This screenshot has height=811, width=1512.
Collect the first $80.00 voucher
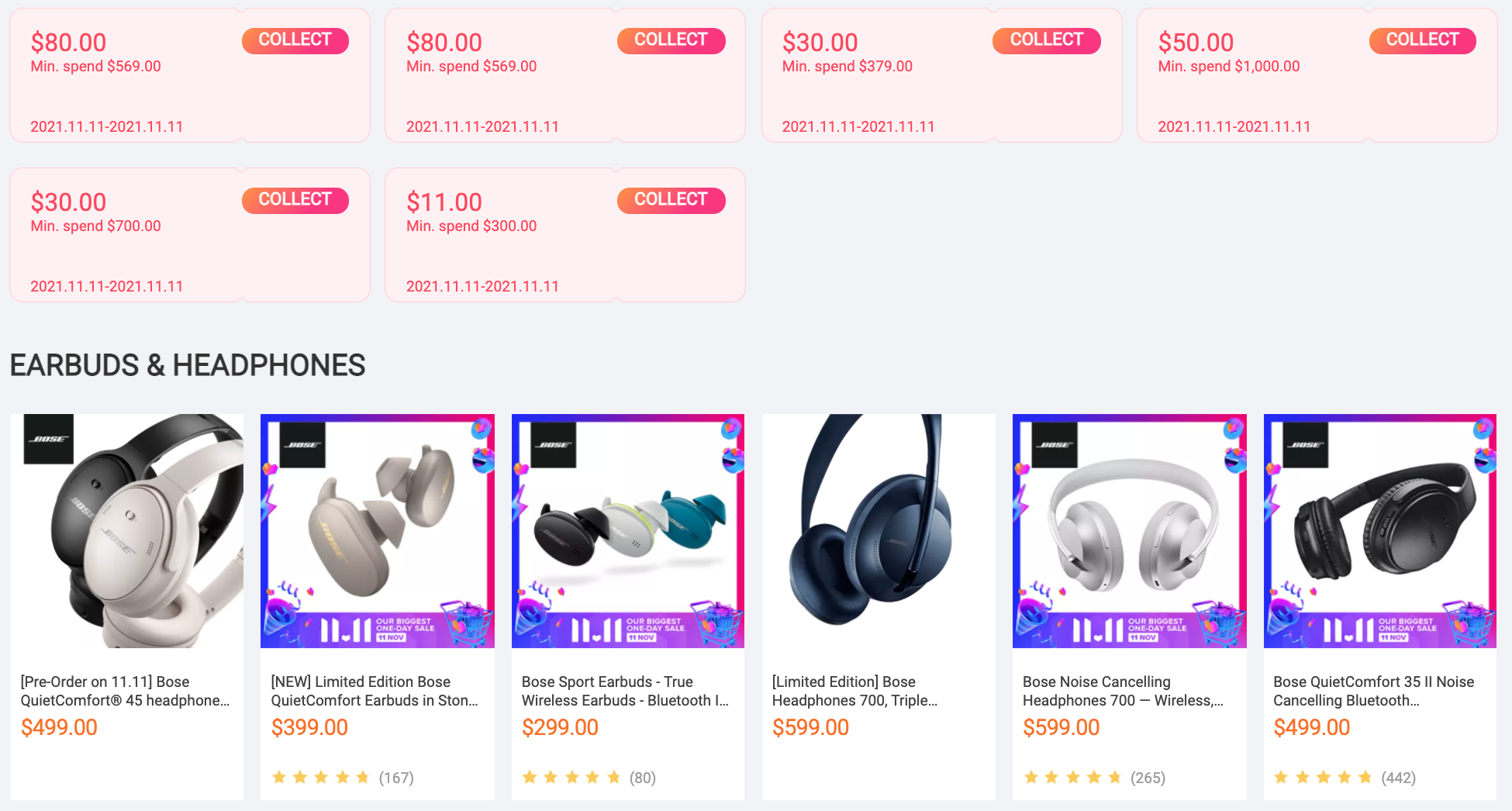295,40
